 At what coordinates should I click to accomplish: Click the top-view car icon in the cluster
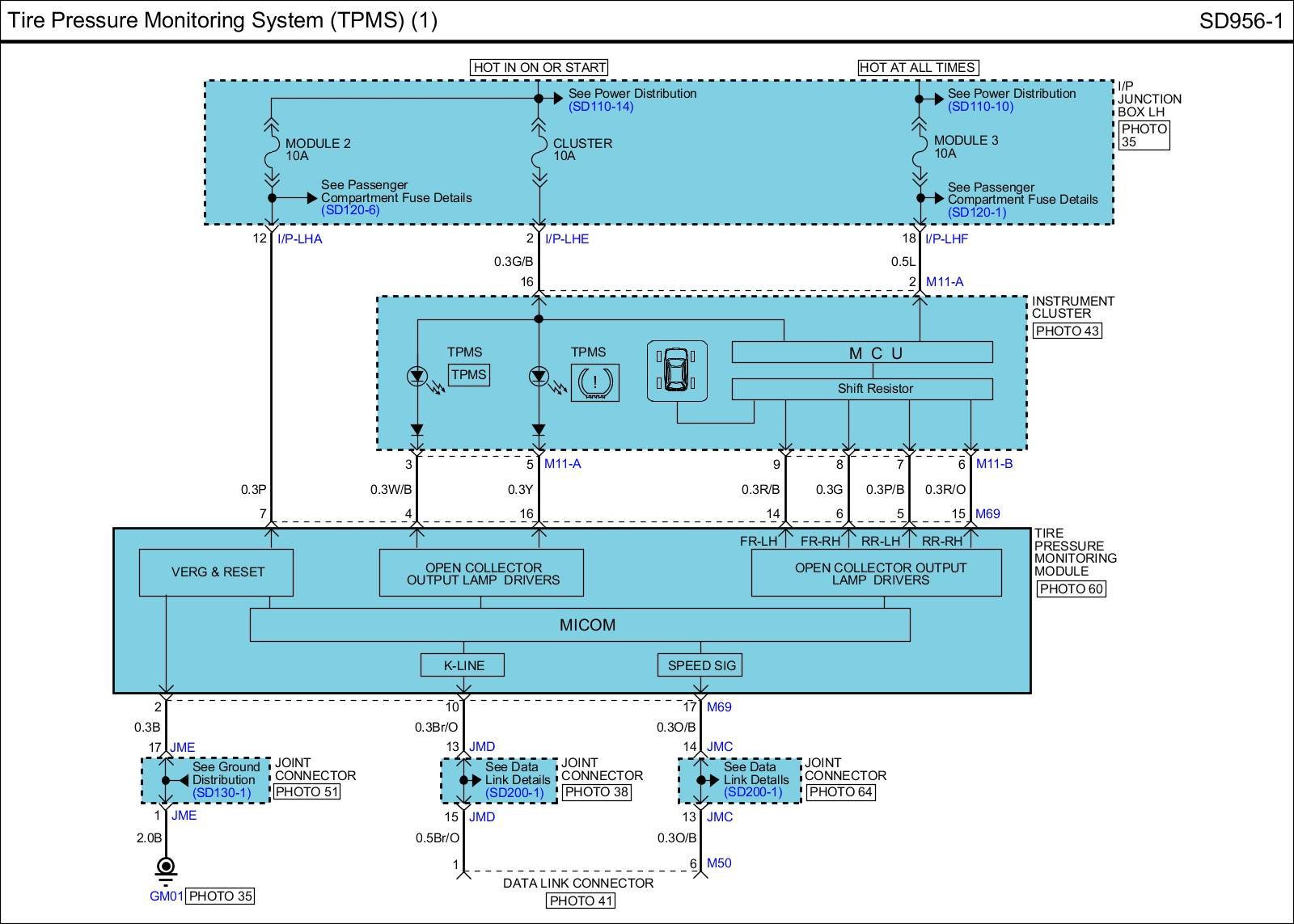[x=676, y=371]
